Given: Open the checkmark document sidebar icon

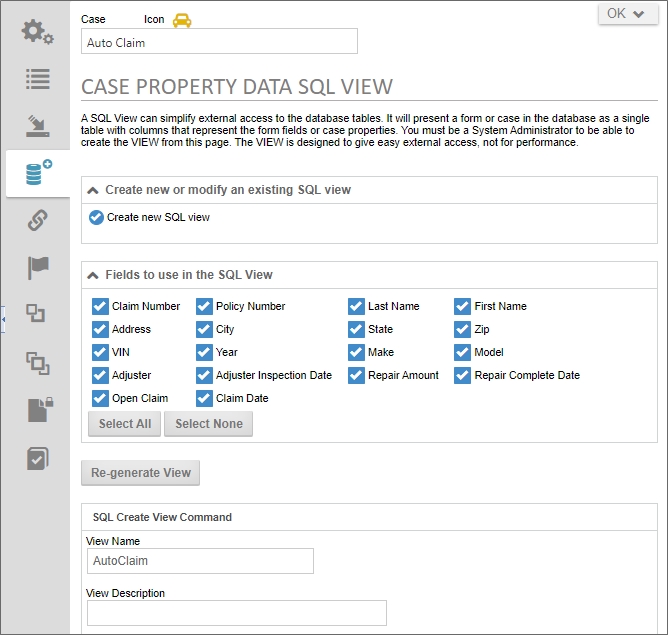Looking at the screenshot, I should click(37, 458).
